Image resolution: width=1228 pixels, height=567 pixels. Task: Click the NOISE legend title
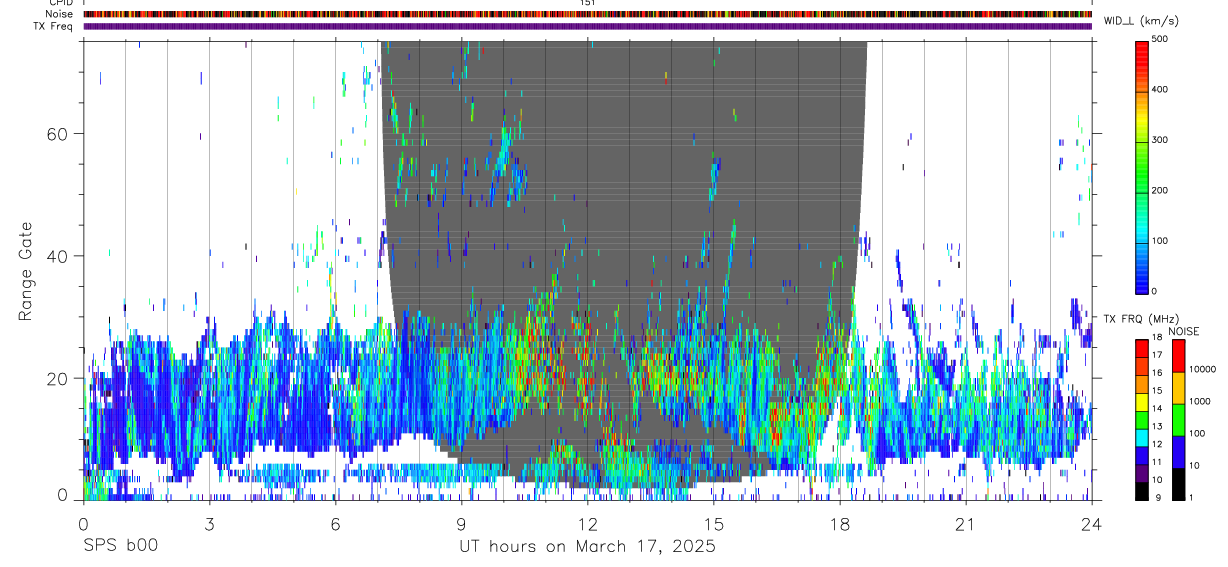tap(1184, 331)
